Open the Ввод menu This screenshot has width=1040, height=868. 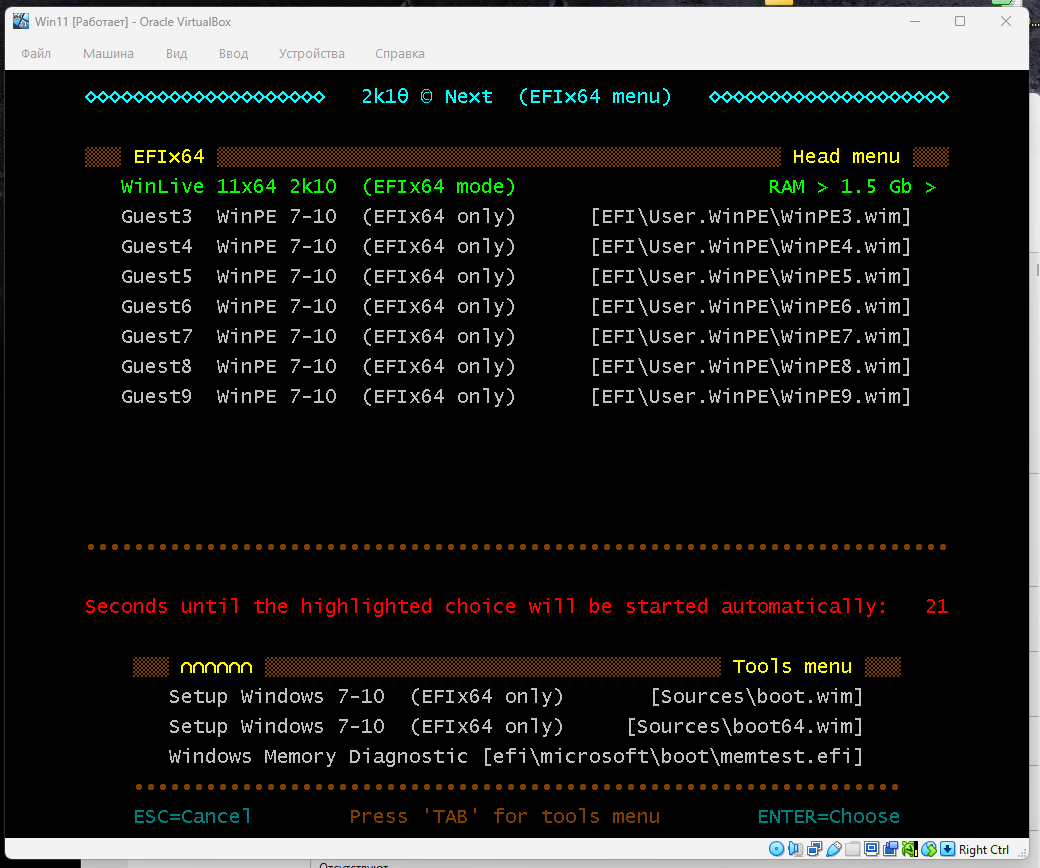pyautogui.click(x=233, y=54)
